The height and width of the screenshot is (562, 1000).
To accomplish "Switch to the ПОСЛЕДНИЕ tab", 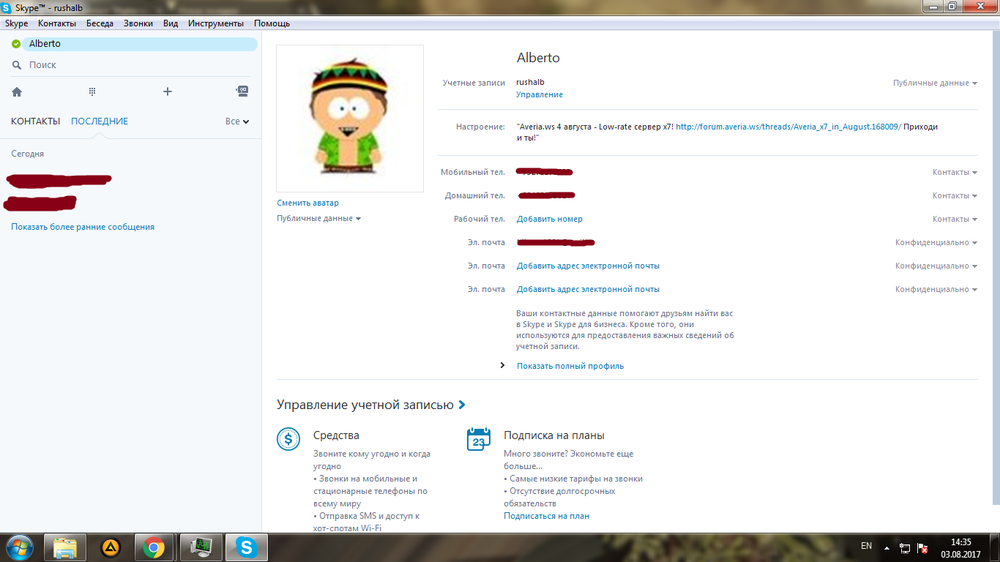I will (99, 121).
